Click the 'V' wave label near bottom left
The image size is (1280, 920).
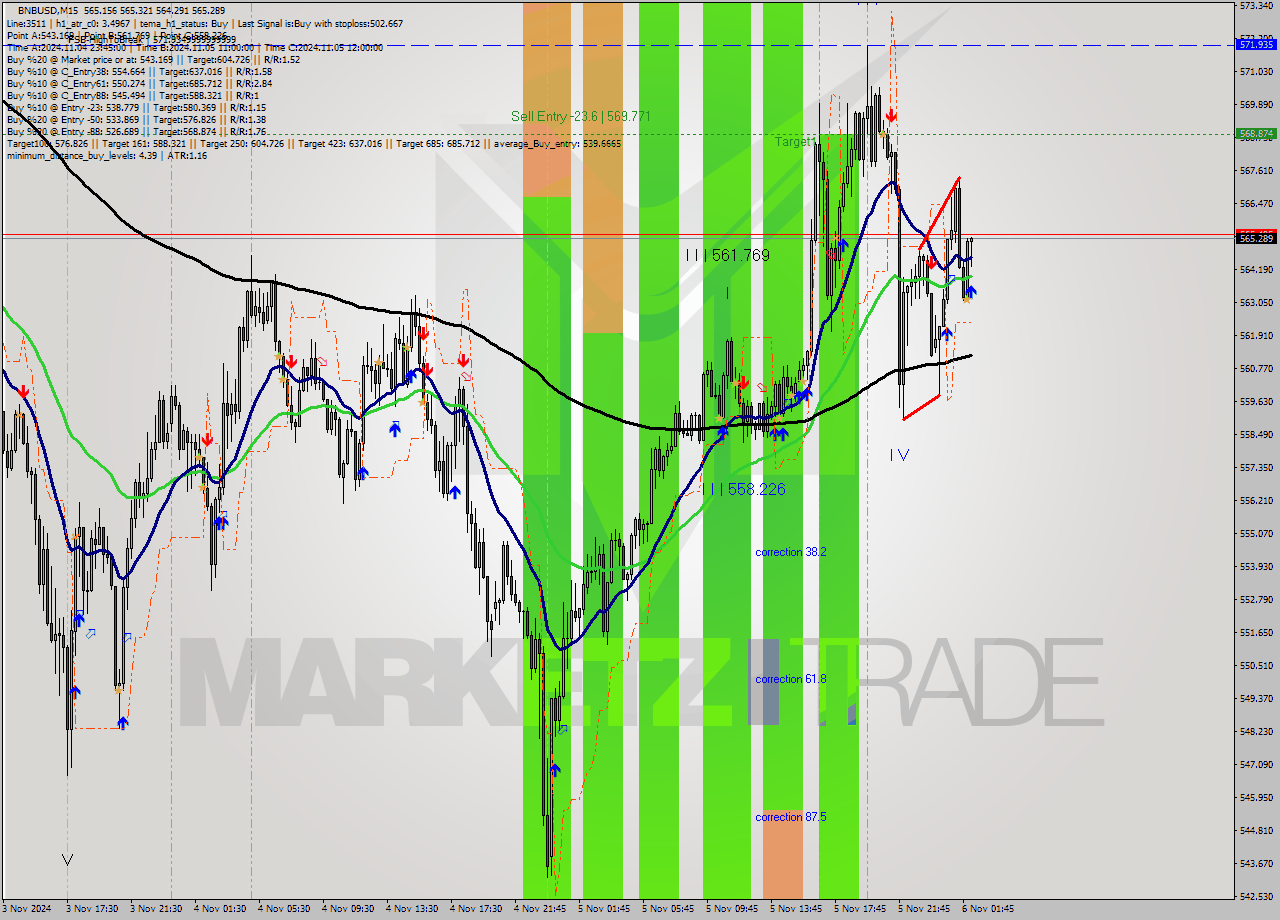(x=67, y=859)
